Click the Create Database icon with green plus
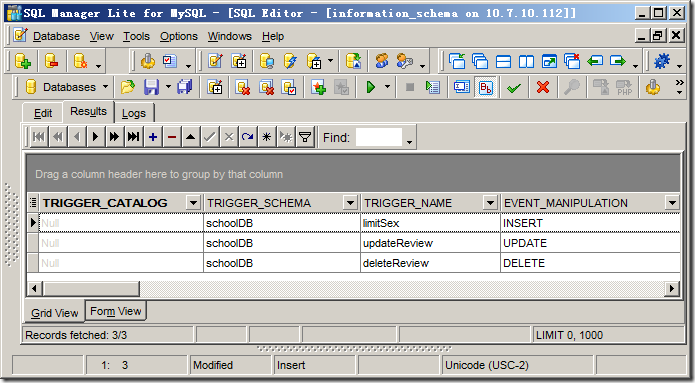 pyautogui.click(x=22, y=61)
